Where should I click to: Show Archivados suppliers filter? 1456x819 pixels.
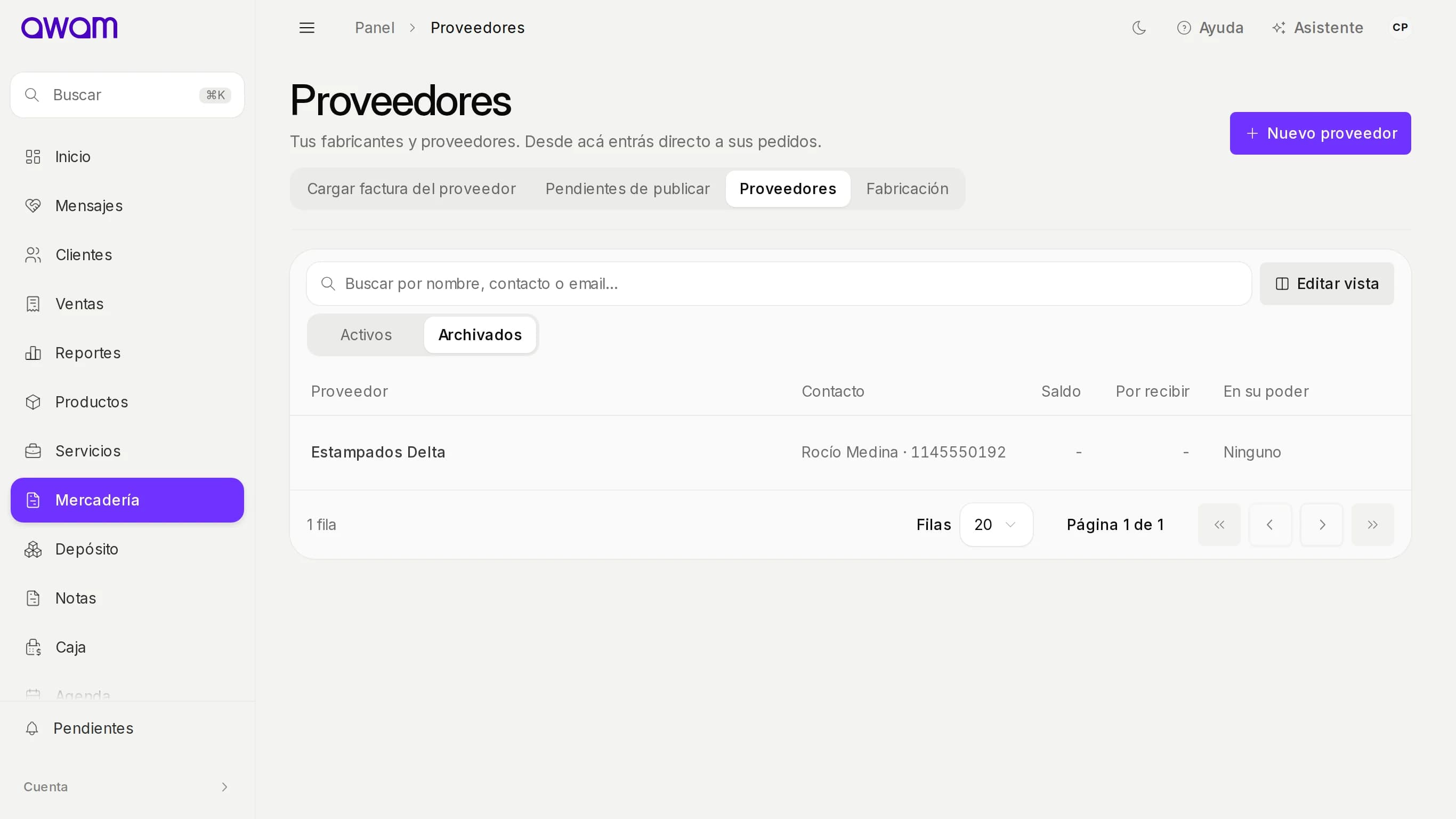click(x=480, y=335)
